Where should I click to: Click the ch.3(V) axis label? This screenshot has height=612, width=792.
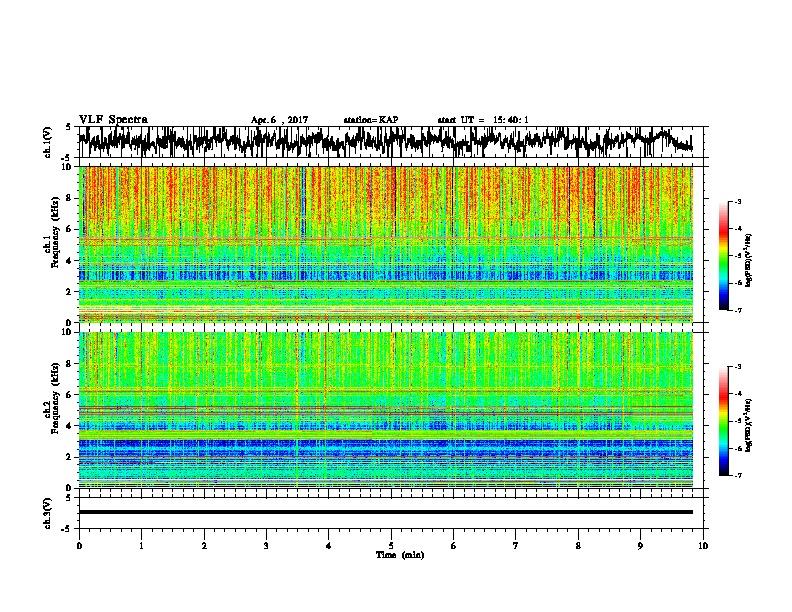48,513
